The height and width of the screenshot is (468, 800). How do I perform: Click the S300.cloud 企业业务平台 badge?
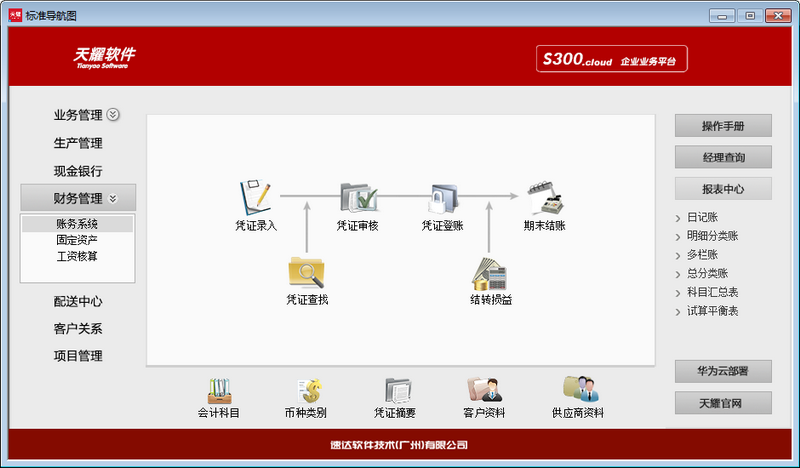[612, 59]
